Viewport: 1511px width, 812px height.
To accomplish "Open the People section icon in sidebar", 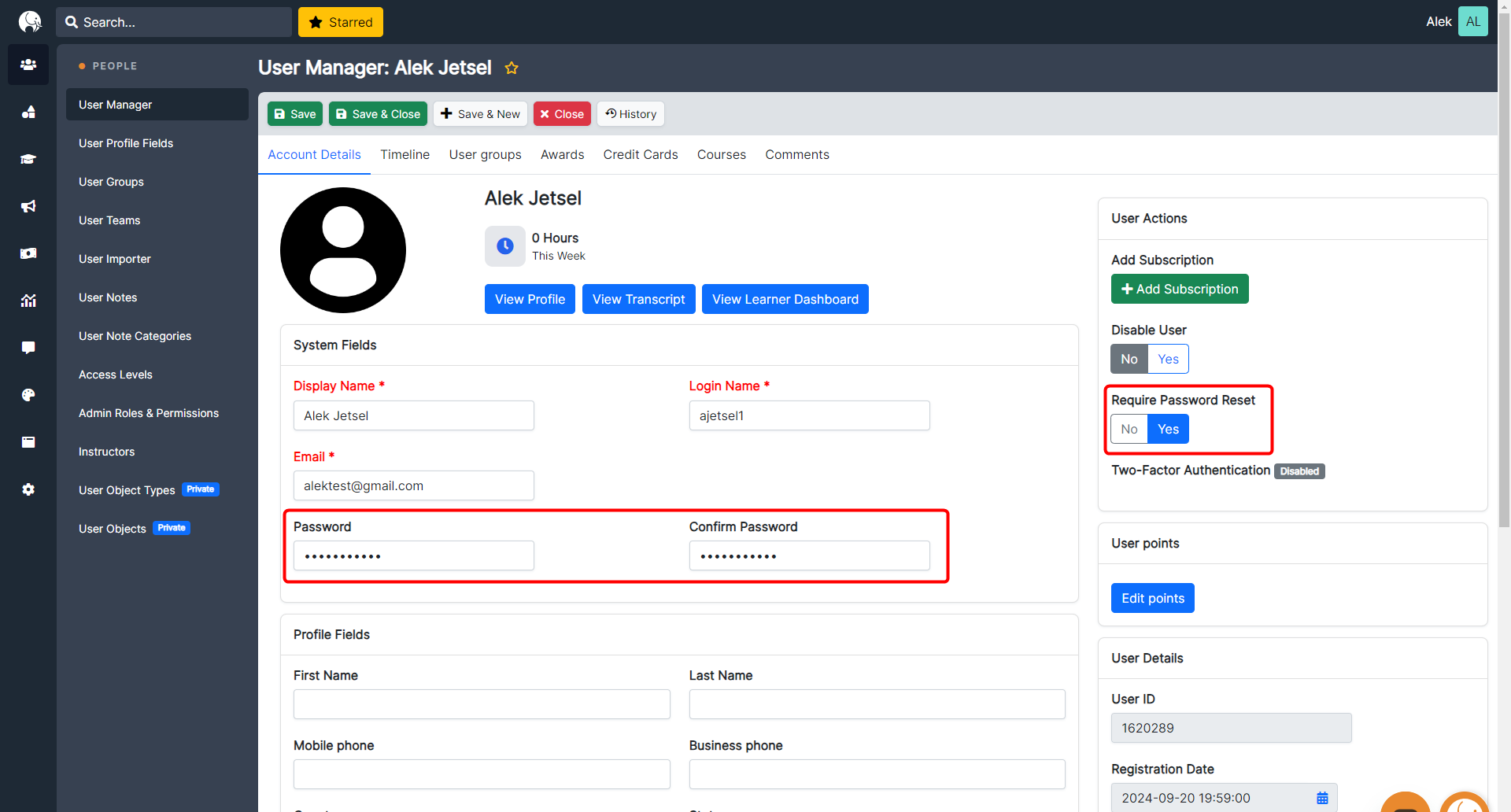I will pyautogui.click(x=28, y=65).
